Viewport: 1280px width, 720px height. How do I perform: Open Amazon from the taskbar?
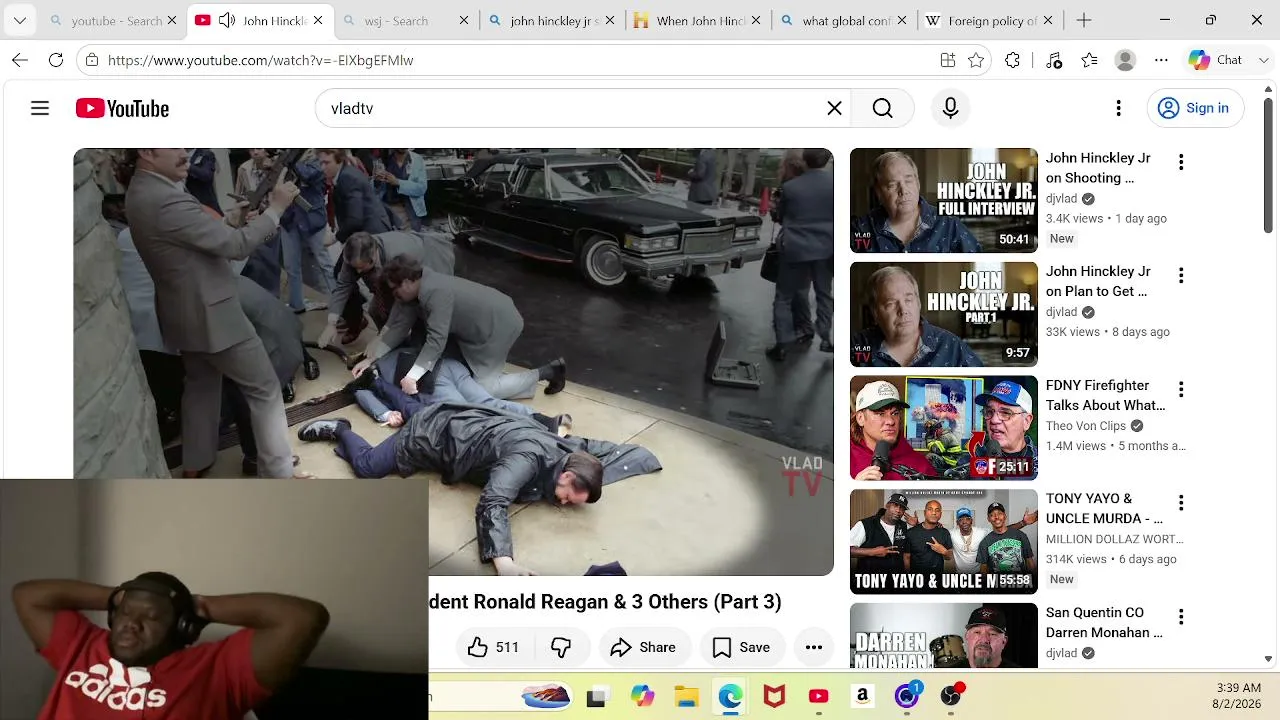[x=862, y=697]
